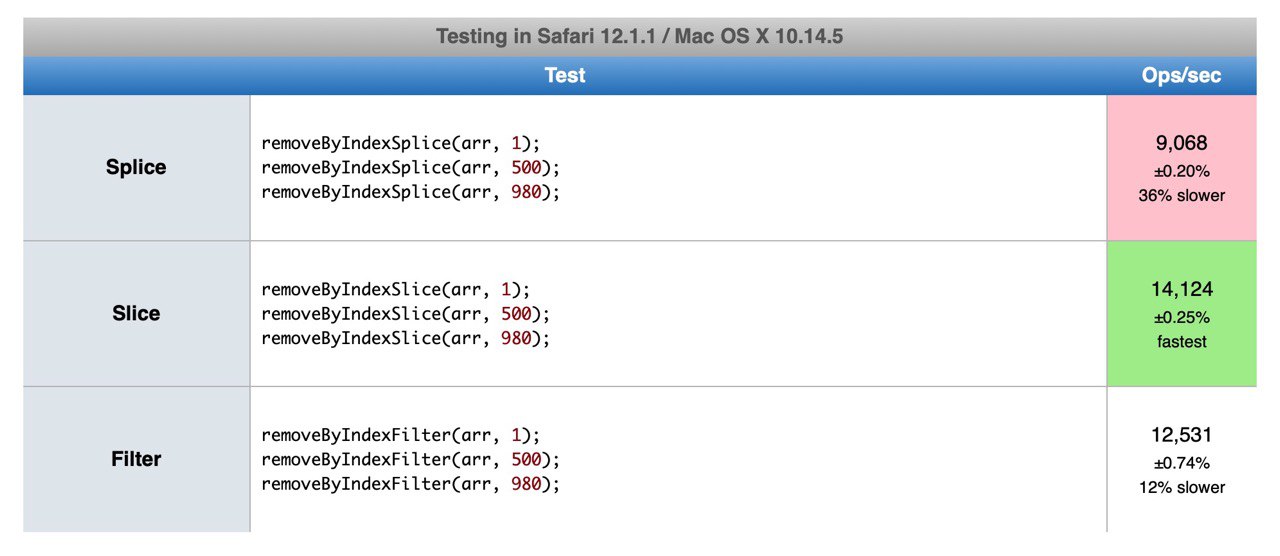Click the green 14,124 fastest cell
The image size is (1280, 556).
tap(1181, 314)
